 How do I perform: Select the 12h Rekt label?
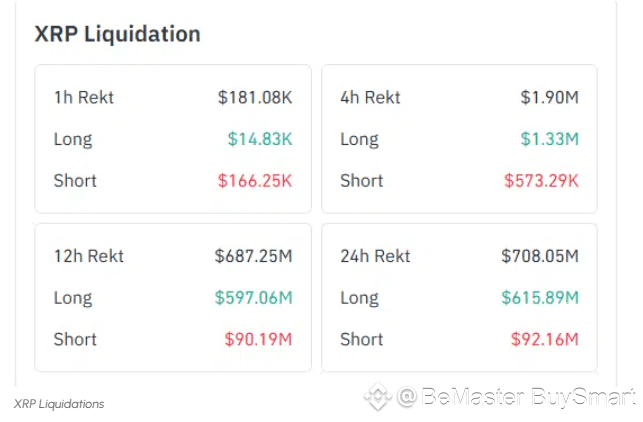coord(89,256)
